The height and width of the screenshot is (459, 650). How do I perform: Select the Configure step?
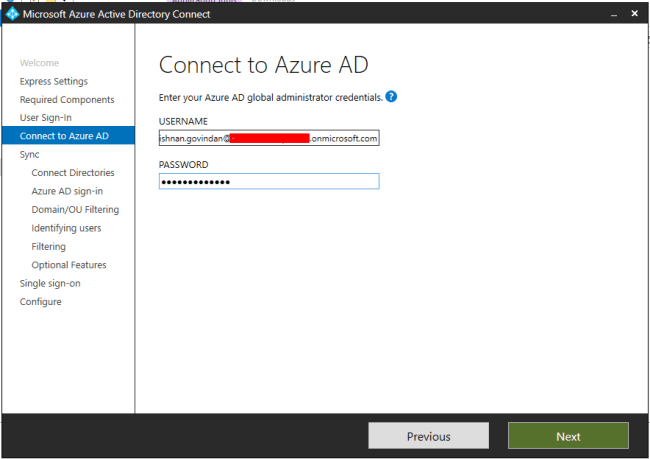point(41,302)
